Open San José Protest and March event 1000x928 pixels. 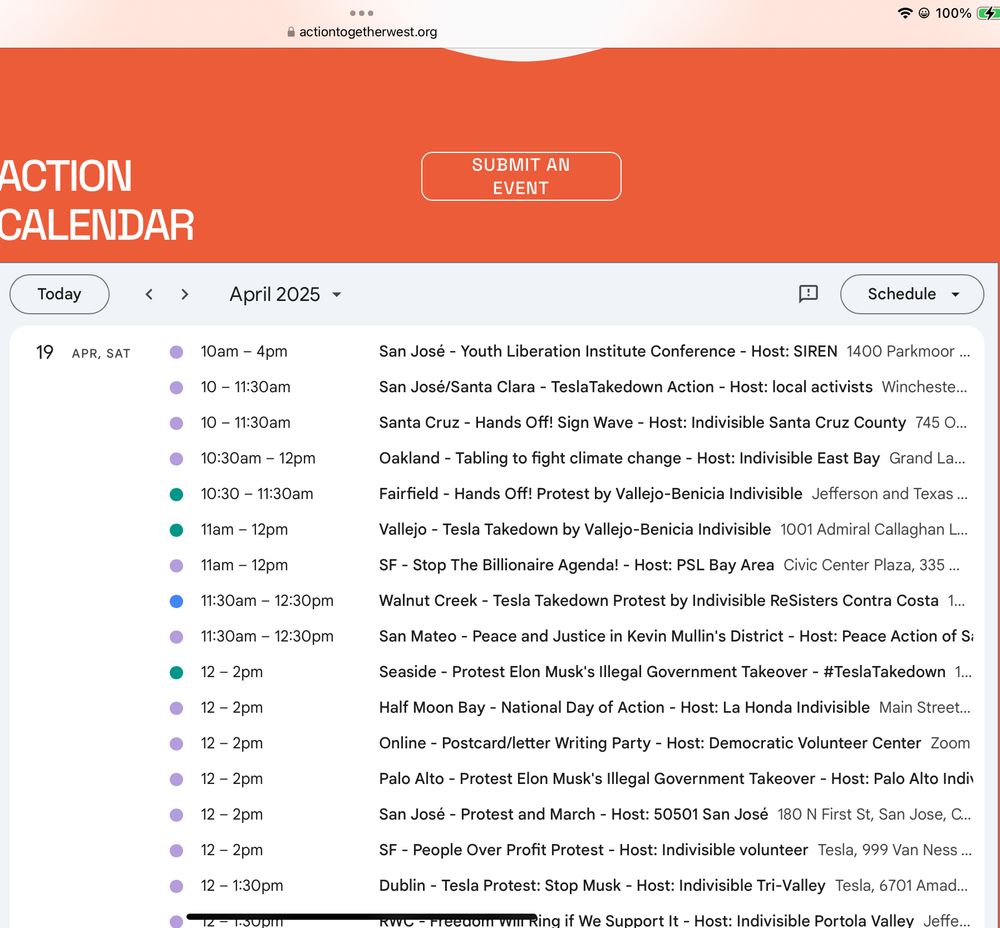573,815
